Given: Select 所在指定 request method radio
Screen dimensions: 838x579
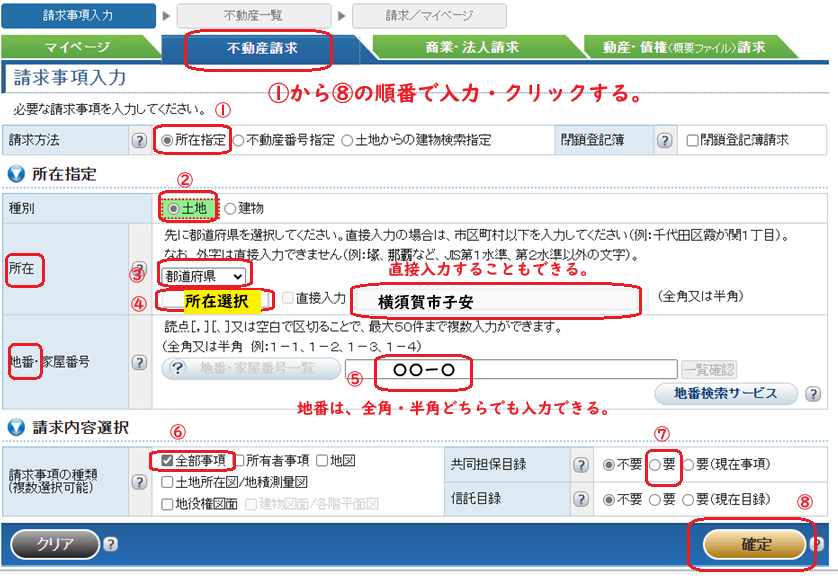Looking at the screenshot, I should 167,141.
